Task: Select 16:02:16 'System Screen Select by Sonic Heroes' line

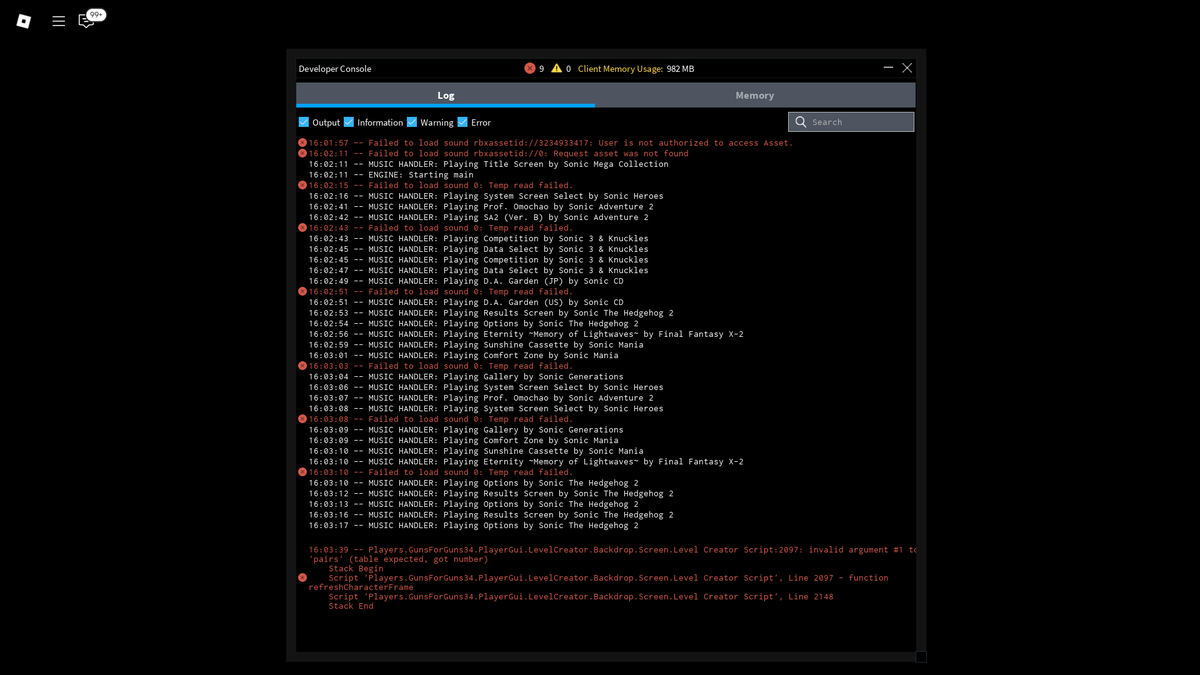Action: click(486, 196)
